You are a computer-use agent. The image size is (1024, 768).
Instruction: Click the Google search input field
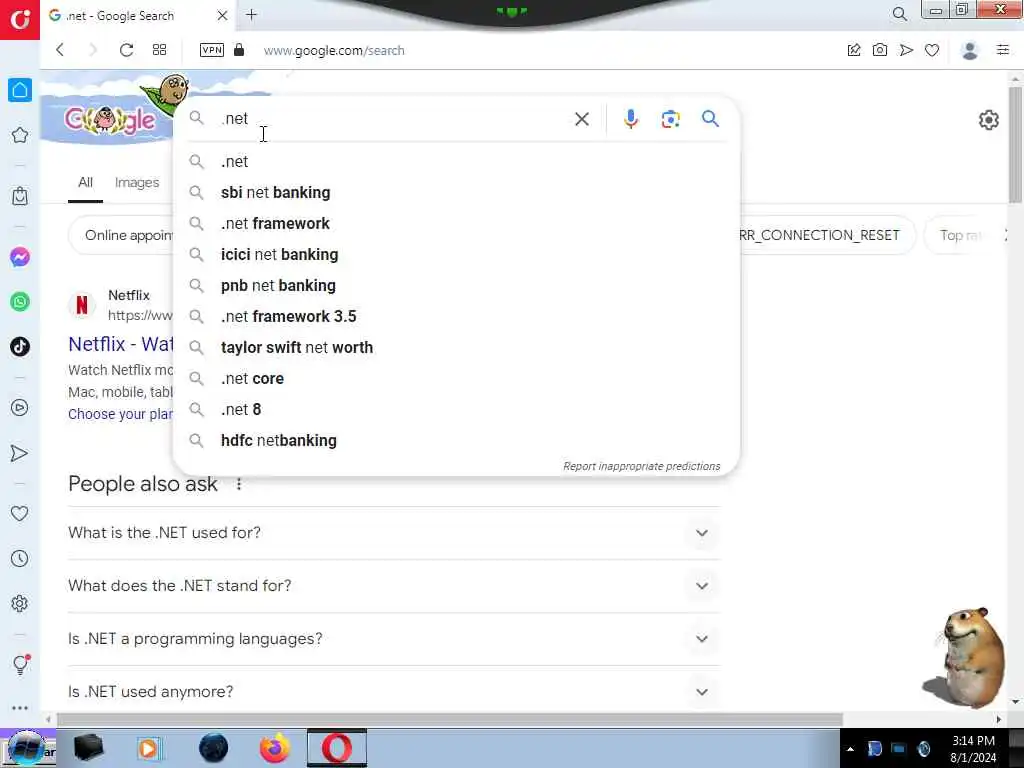click(x=392, y=119)
